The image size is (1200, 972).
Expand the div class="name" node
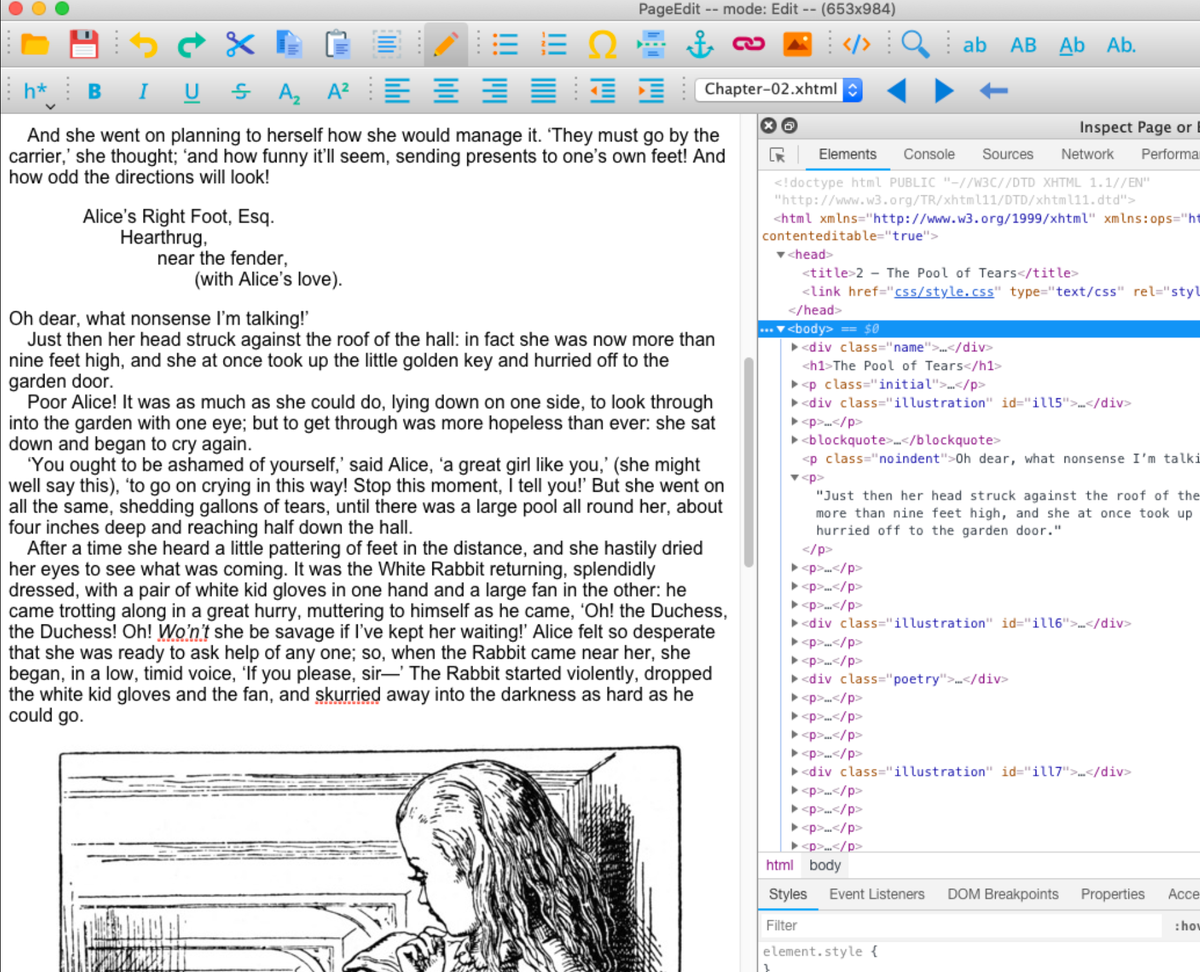795,347
